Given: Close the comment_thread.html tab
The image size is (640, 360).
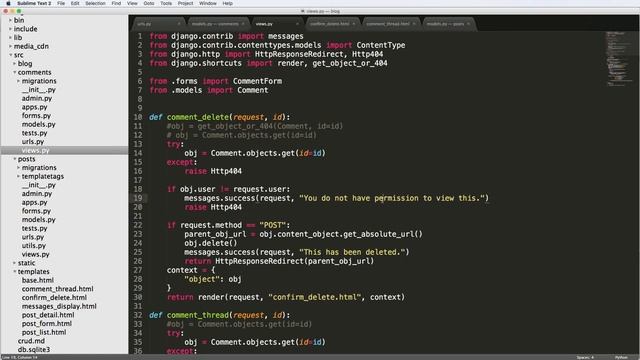Looking at the screenshot, I should pos(414,24).
